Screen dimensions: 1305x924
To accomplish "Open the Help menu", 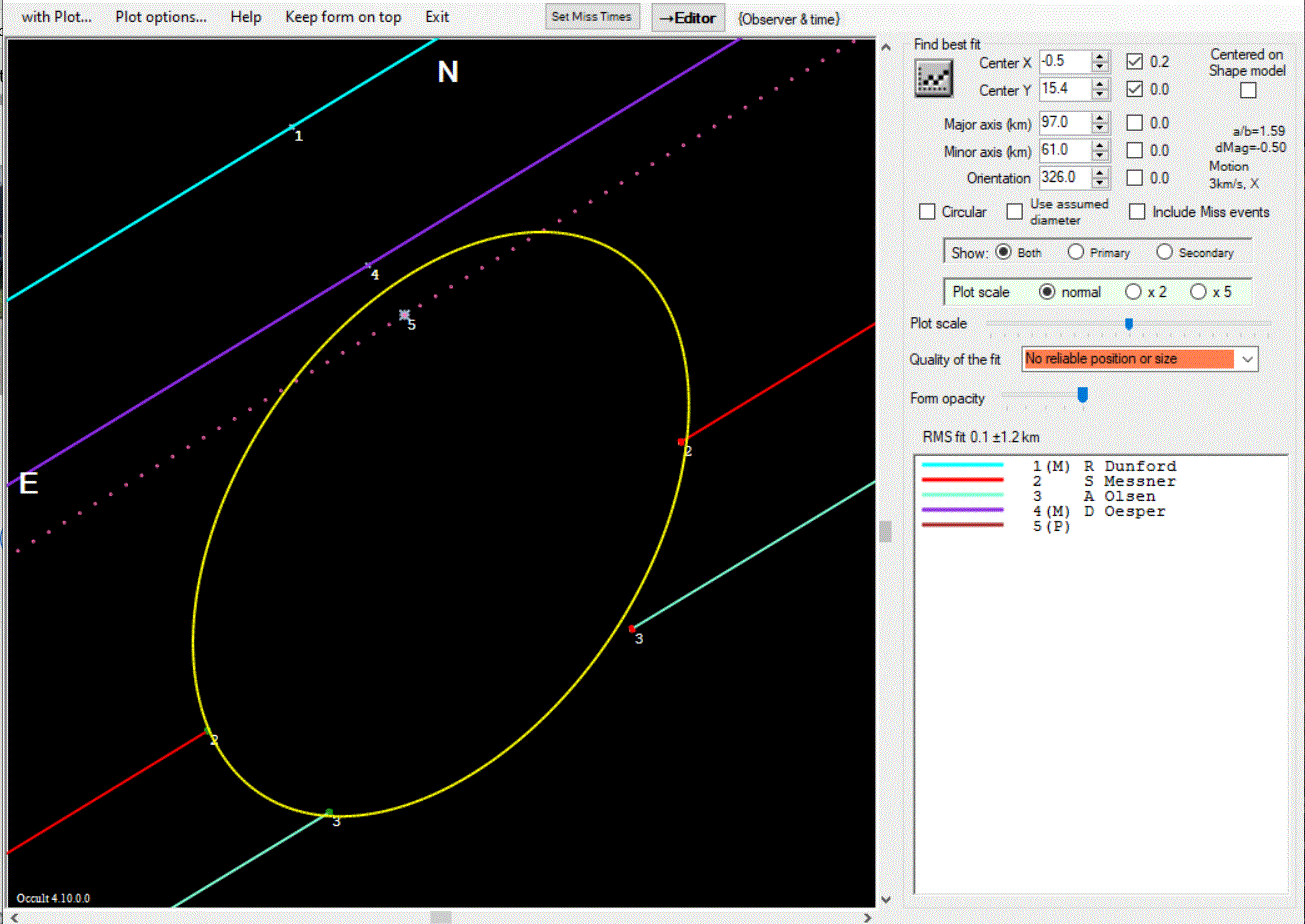I will coord(245,17).
